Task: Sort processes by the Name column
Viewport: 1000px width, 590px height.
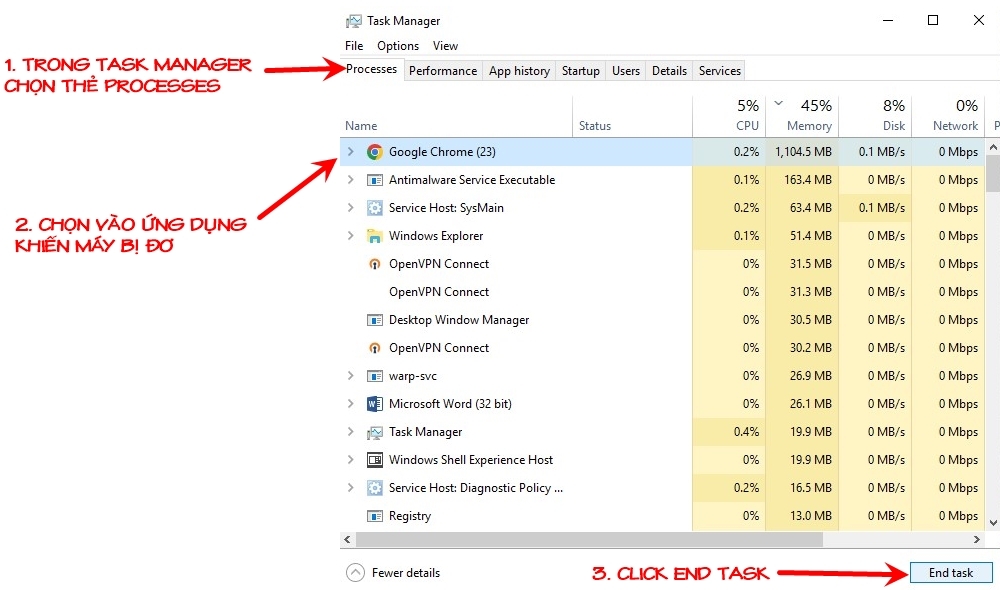Action: click(456, 117)
